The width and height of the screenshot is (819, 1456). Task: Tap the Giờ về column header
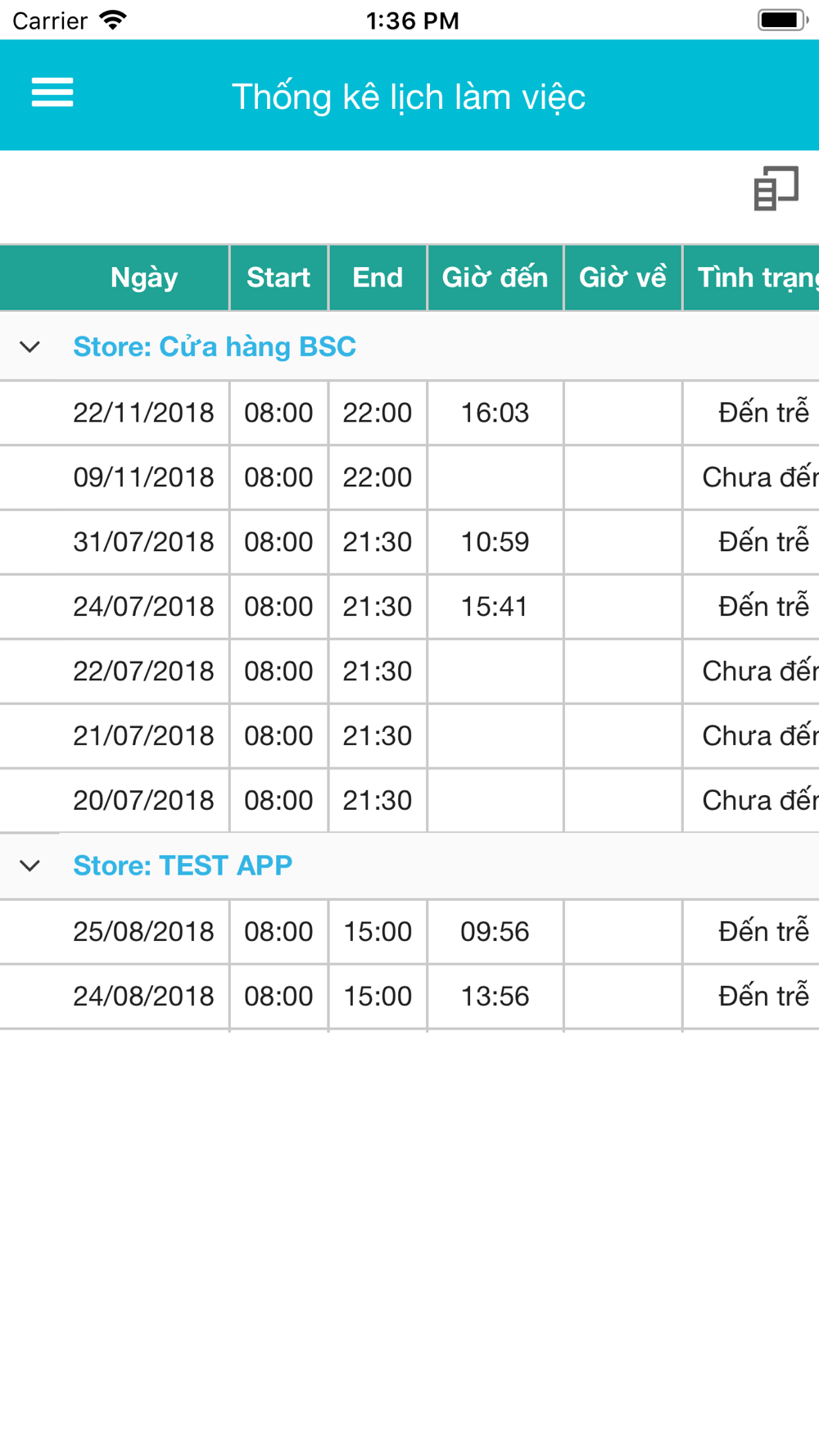point(622,278)
